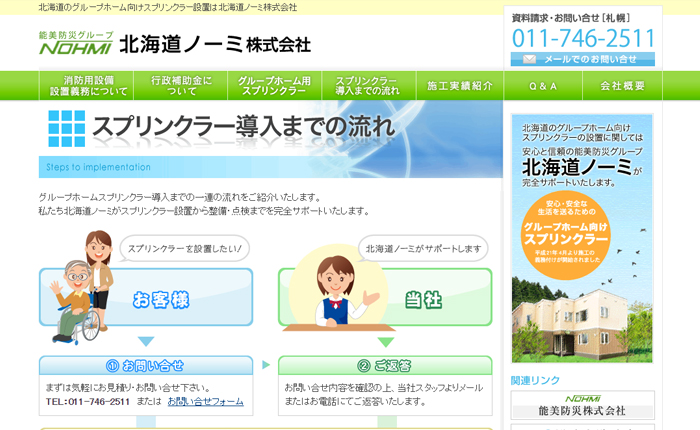
Task: Click the orange circle badge in the sidebar banner
Action: (566, 235)
